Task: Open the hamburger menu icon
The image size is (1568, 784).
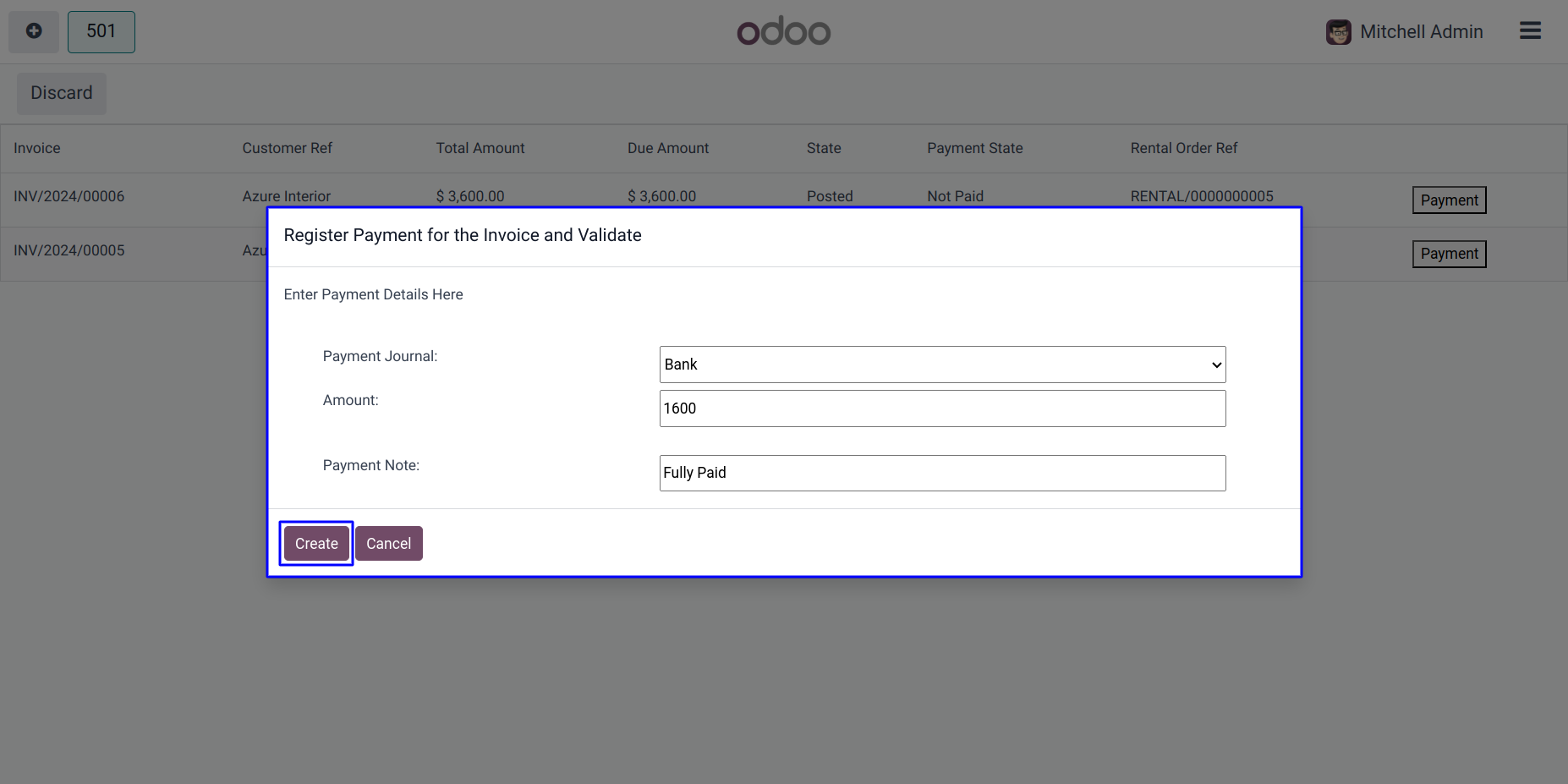Action: click(1530, 31)
